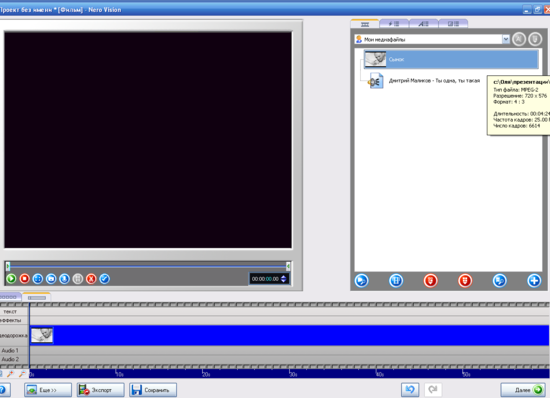Click the 20s mark on the timeline ruler
The image size is (550, 398).
pos(206,374)
